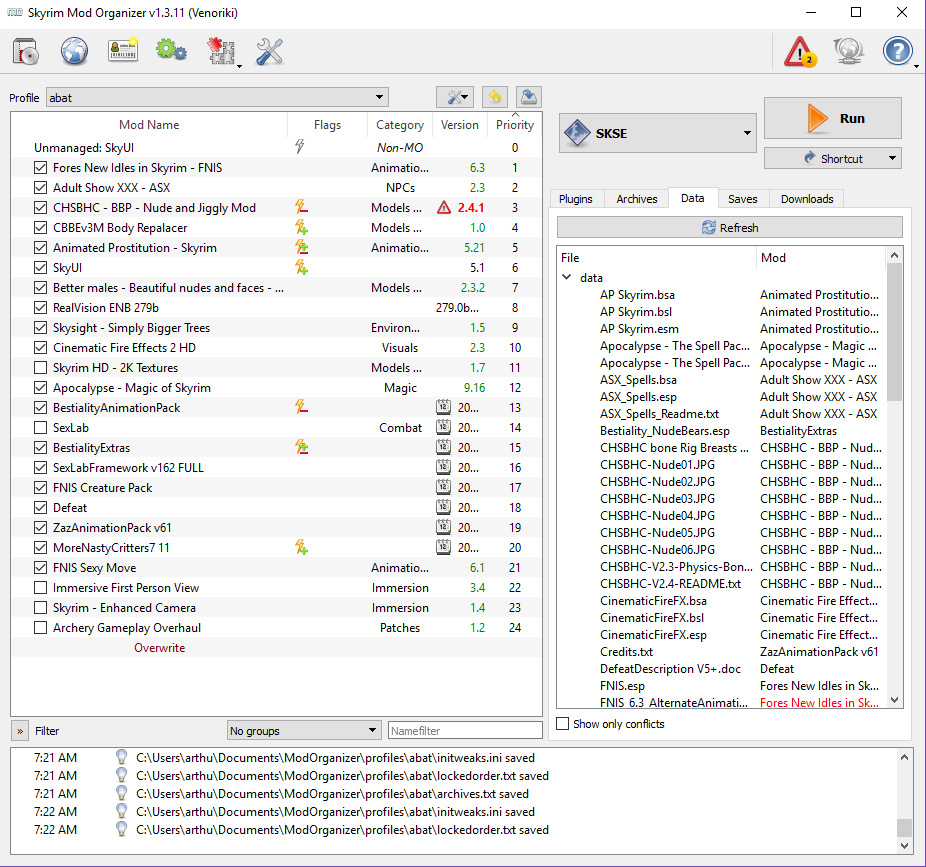Sort by the Flags column header
Screen dimensions: 926x867
tap(327, 125)
